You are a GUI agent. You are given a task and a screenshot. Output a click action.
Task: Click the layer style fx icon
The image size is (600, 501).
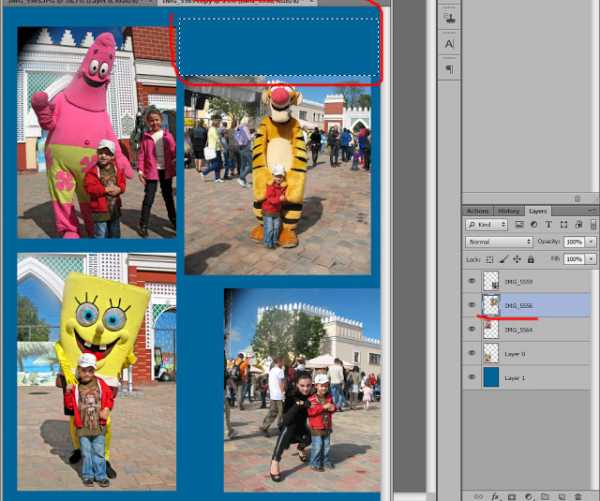(x=493, y=496)
